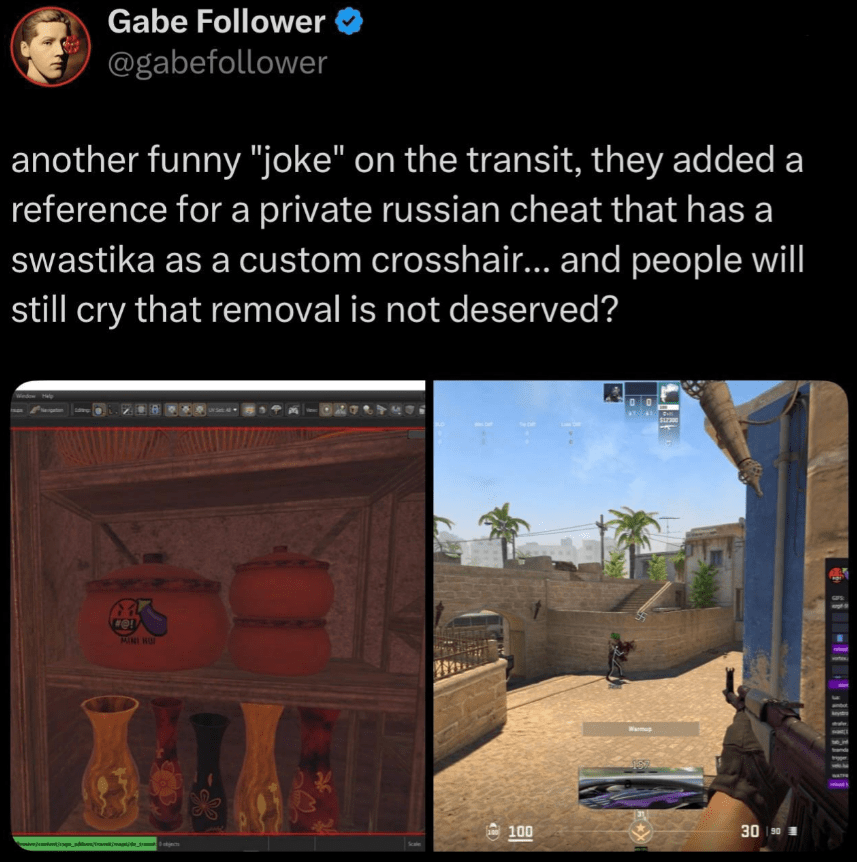This screenshot has width=857, height=862.
Task: Click the Navigation button in toolbar
Action: tap(48, 410)
